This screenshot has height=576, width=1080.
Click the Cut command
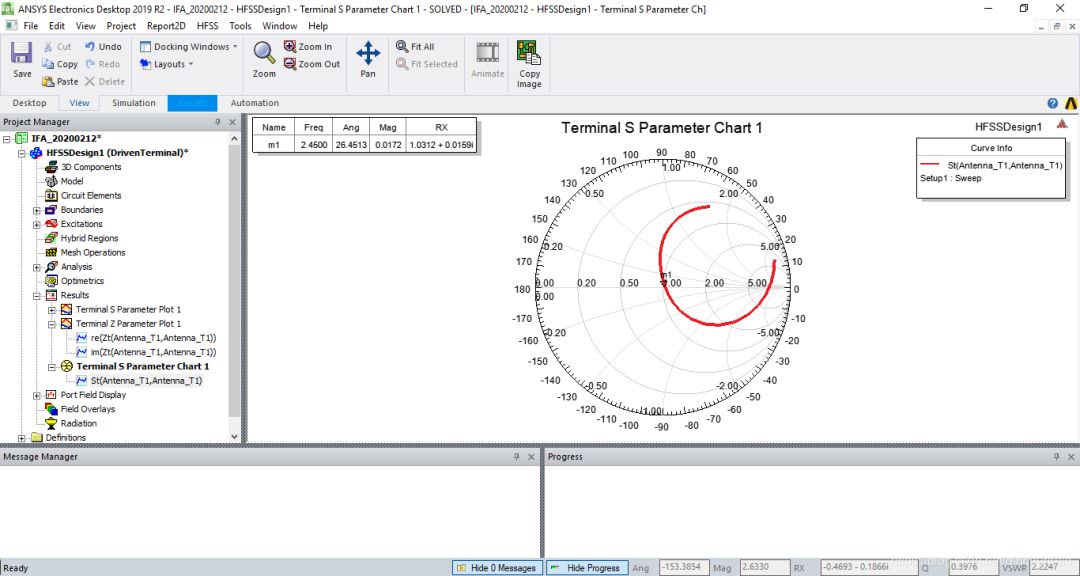pyautogui.click(x=56, y=47)
